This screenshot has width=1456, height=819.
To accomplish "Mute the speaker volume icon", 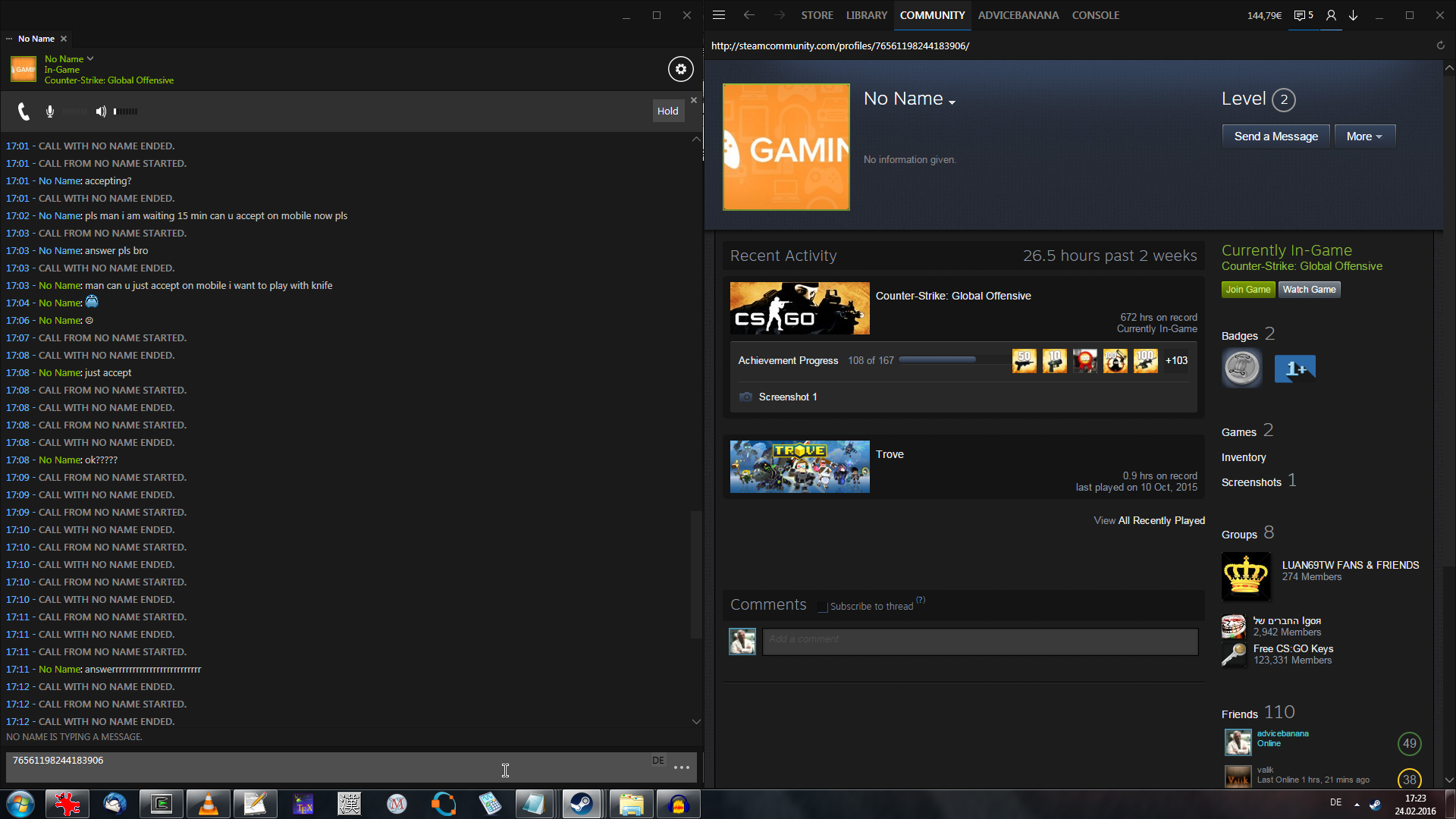I will point(101,111).
